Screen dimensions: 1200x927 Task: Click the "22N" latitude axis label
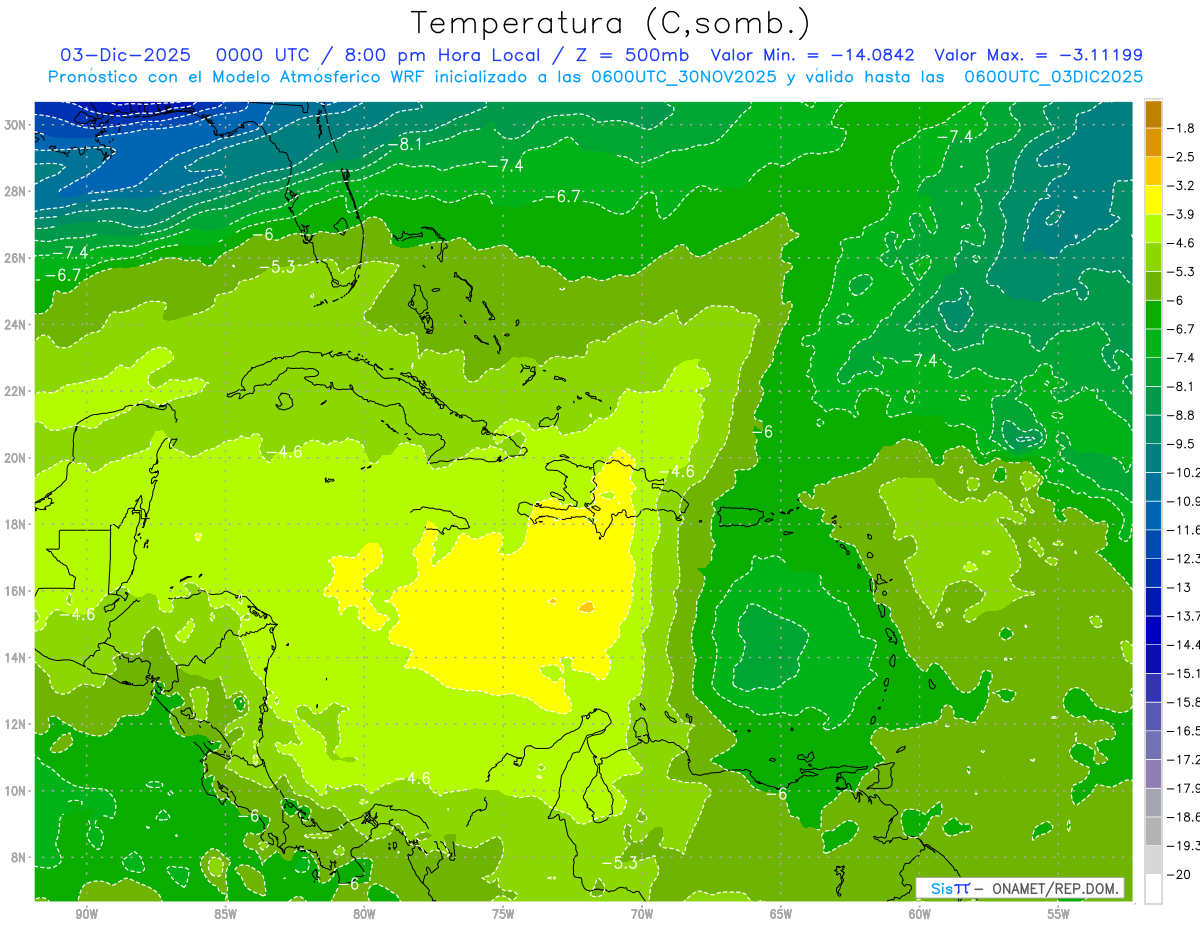[x=15, y=391]
